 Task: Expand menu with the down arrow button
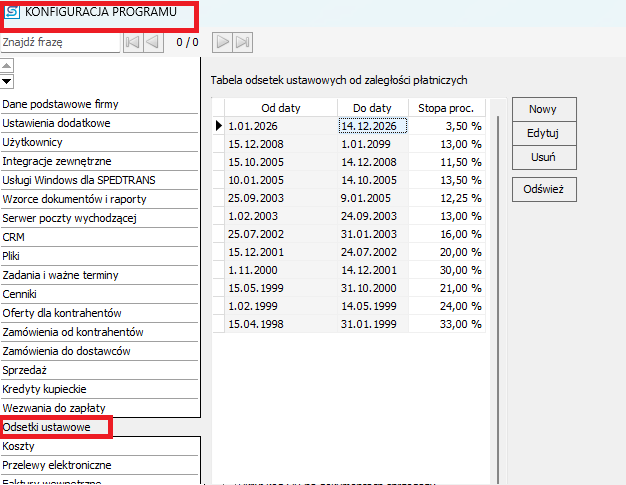pos(7,81)
